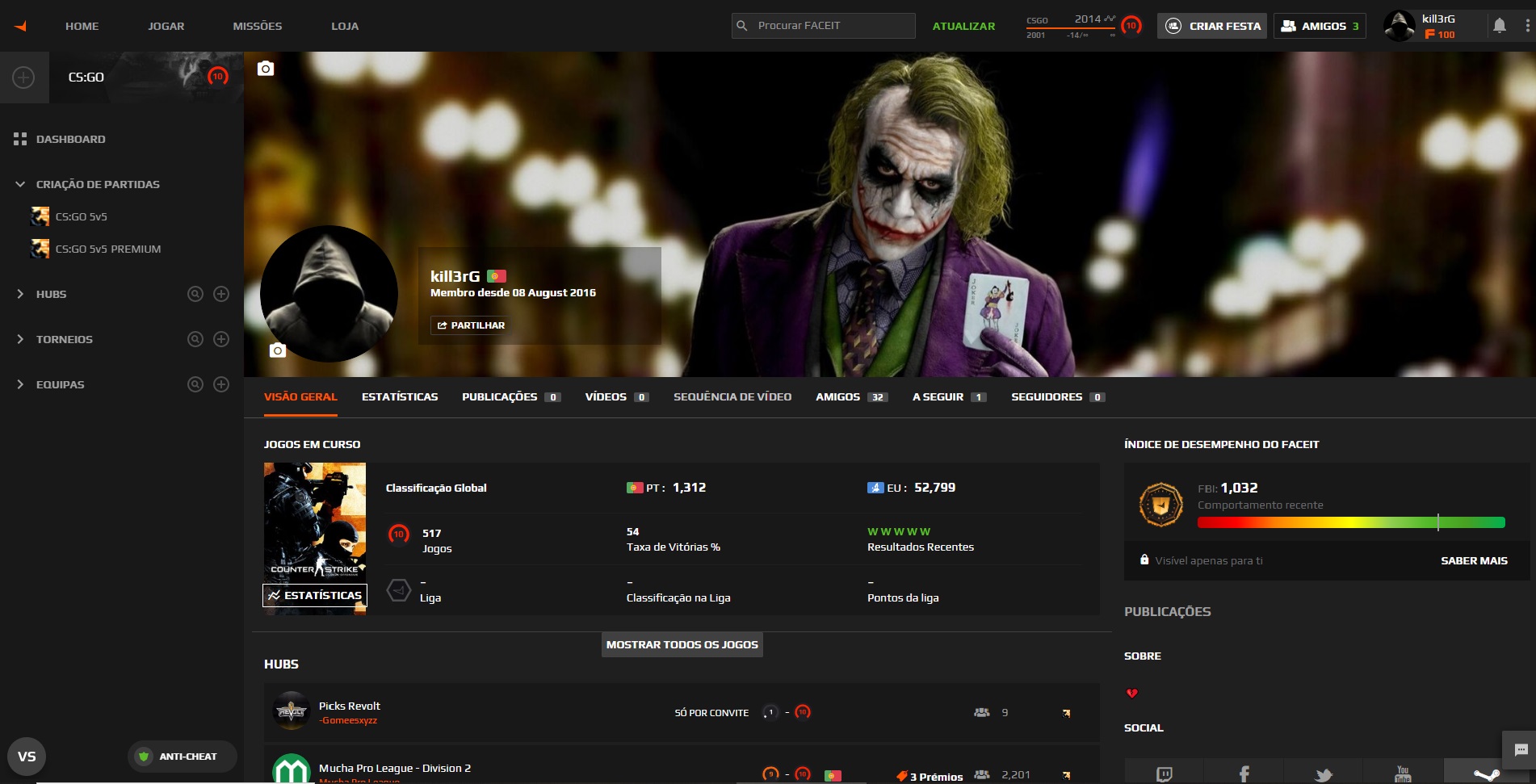The height and width of the screenshot is (784, 1536).
Task: Search teams with the Equipas magnifier icon
Action: pyautogui.click(x=195, y=384)
